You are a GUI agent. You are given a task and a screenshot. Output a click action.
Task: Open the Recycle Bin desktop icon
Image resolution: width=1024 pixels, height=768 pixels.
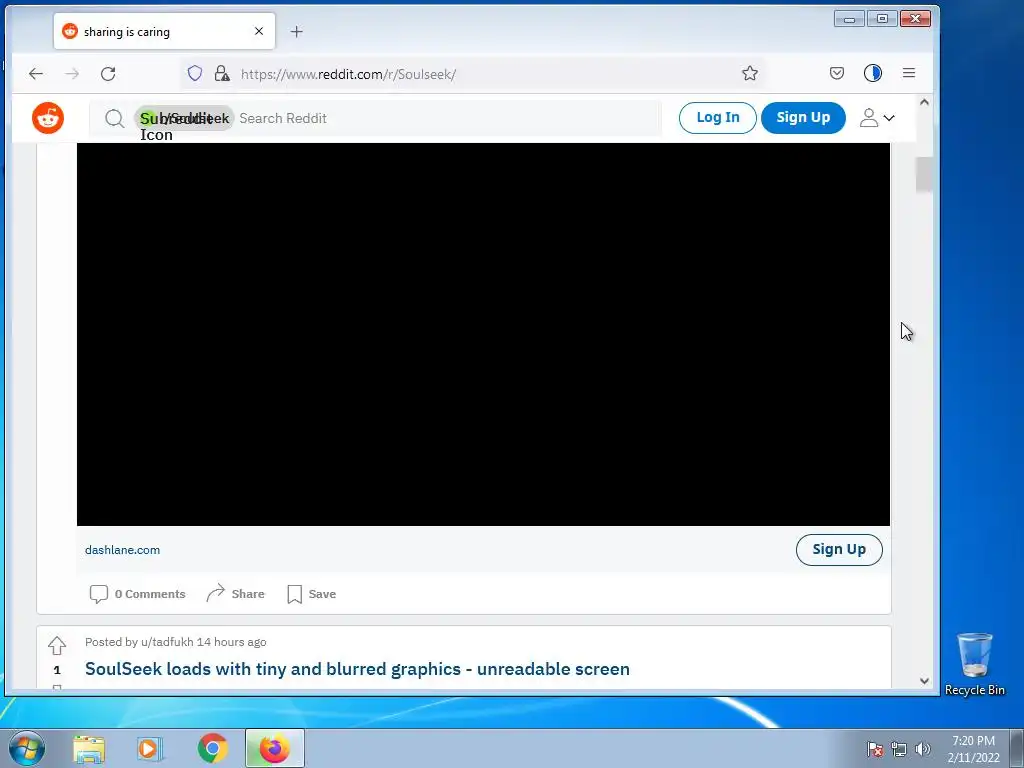pos(974,664)
